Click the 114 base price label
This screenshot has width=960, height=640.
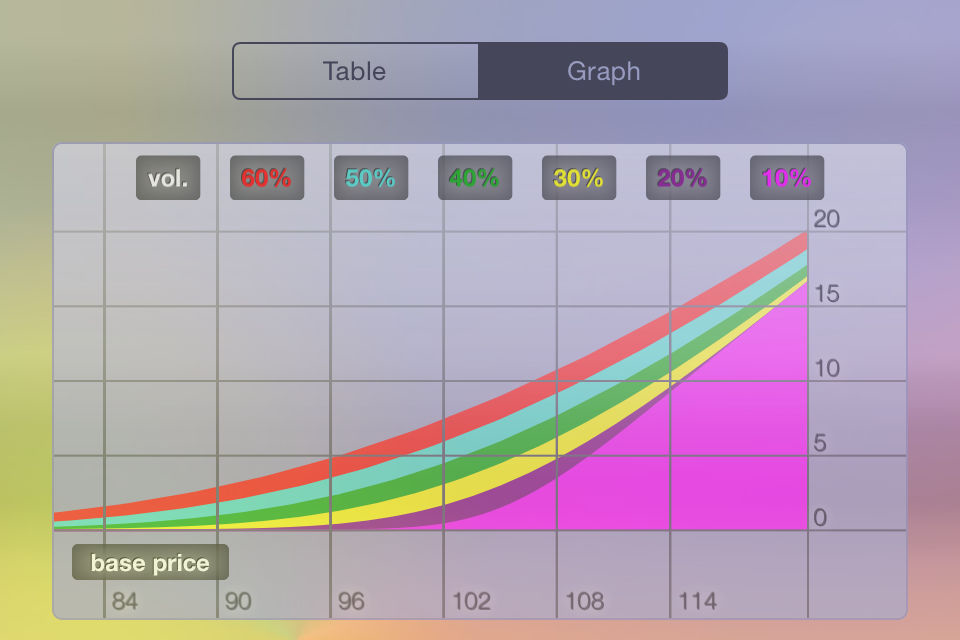[698, 601]
